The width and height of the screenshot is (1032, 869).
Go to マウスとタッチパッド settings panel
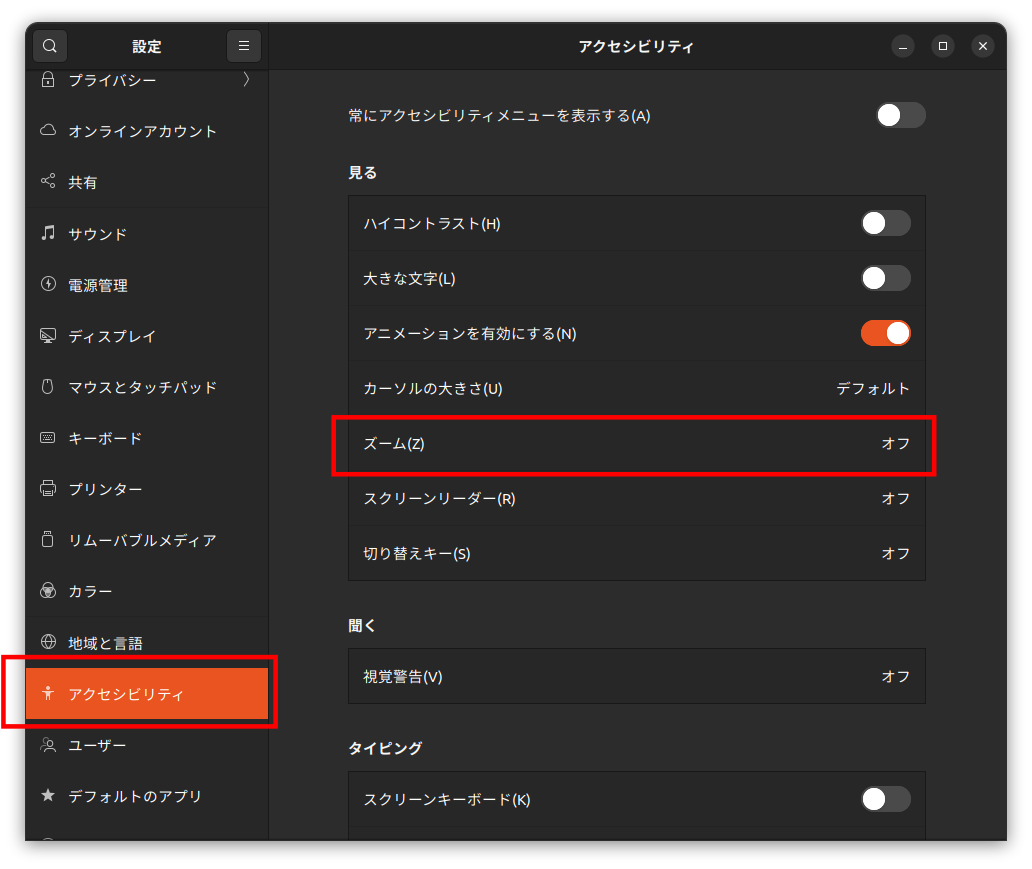(147, 387)
